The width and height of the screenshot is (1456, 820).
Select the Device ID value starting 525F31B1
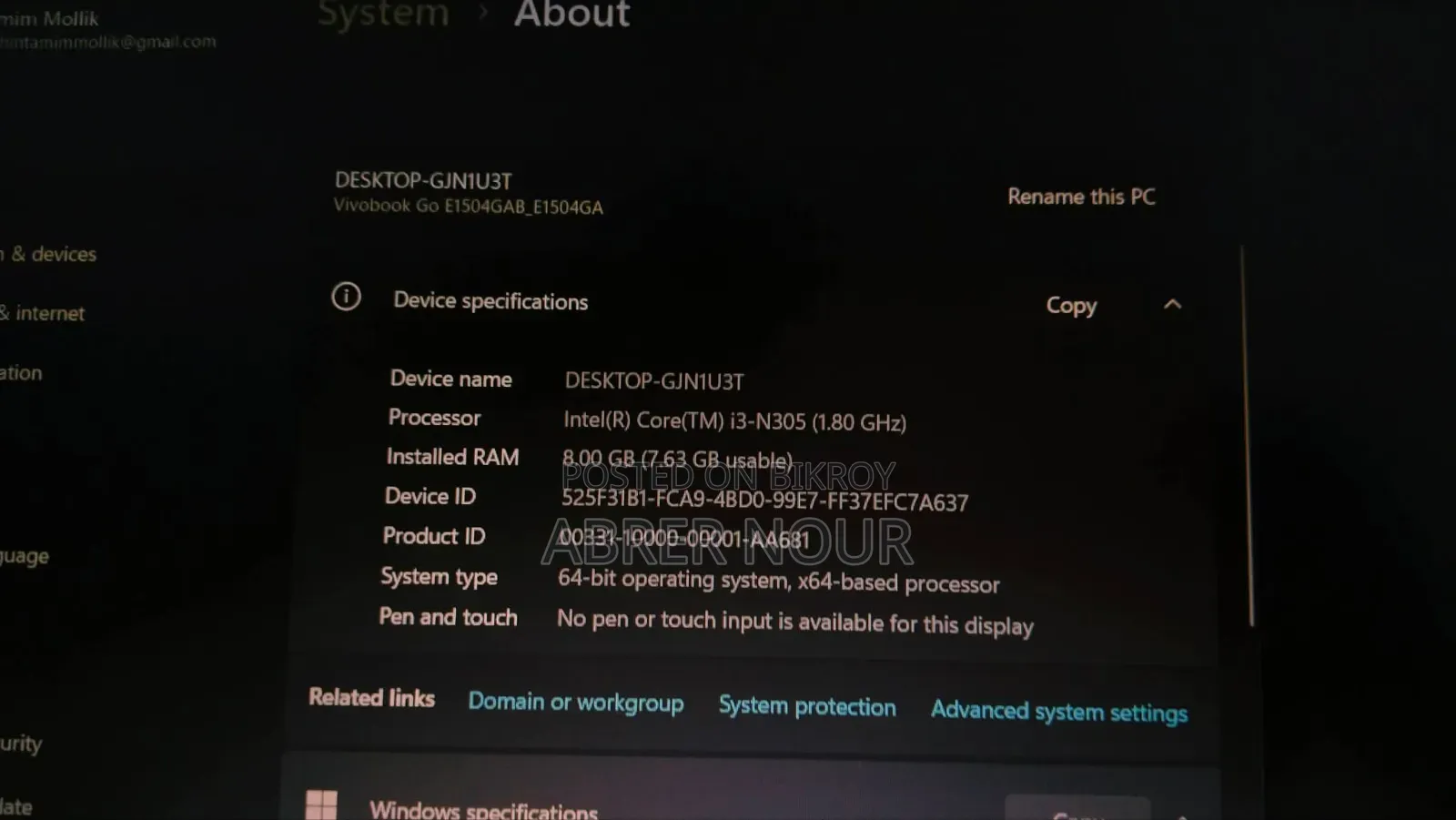pyautogui.click(x=764, y=500)
